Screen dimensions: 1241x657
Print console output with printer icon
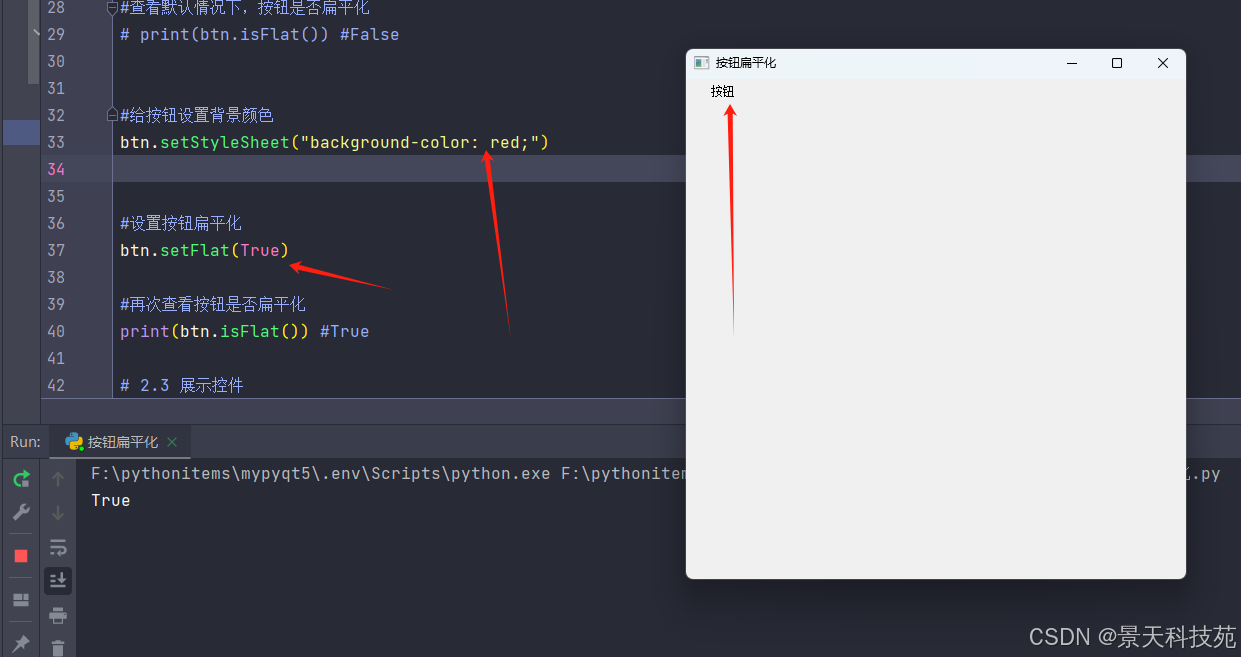coord(58,614)
